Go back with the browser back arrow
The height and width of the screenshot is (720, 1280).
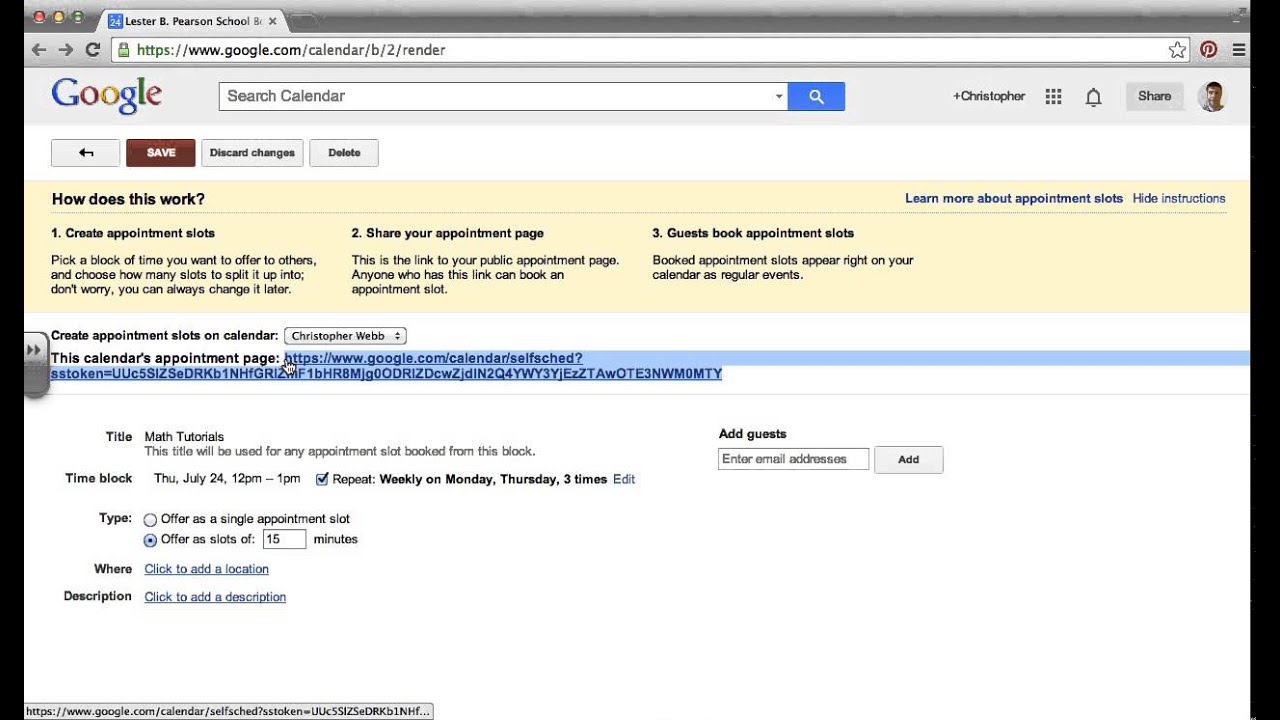click(x=39, y=50)
